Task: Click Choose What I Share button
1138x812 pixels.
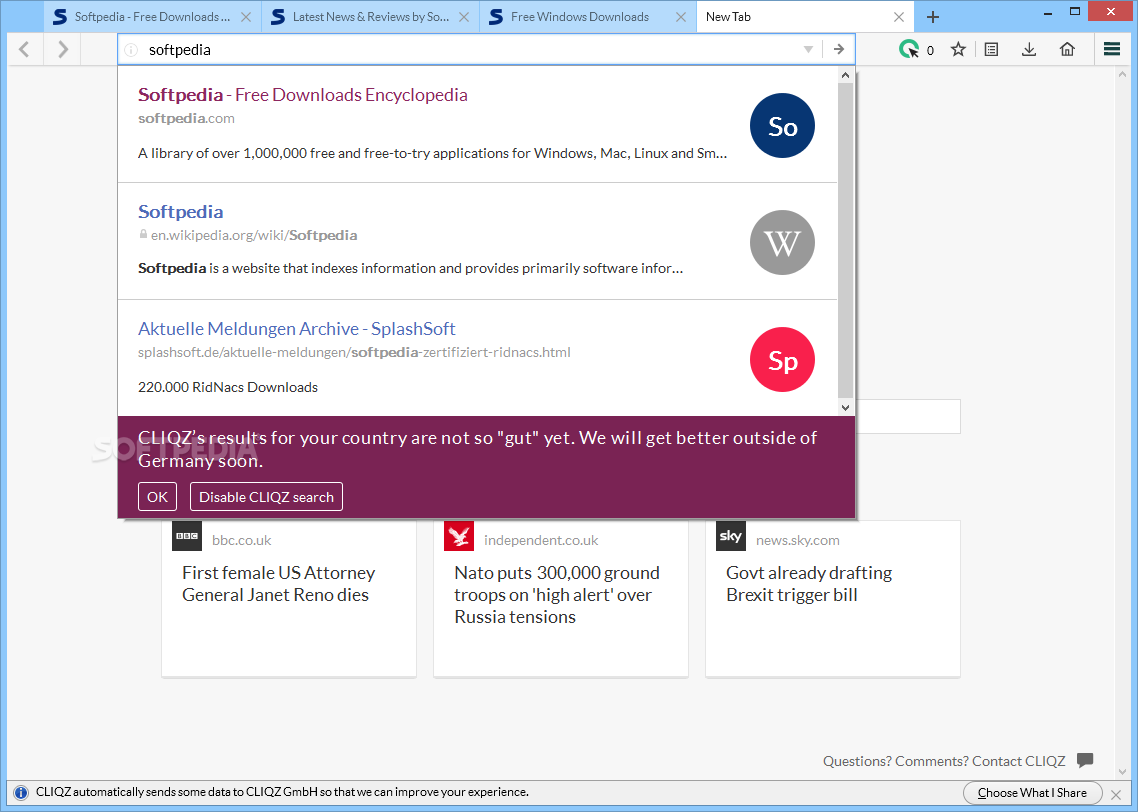Action: coord(1032,792)
